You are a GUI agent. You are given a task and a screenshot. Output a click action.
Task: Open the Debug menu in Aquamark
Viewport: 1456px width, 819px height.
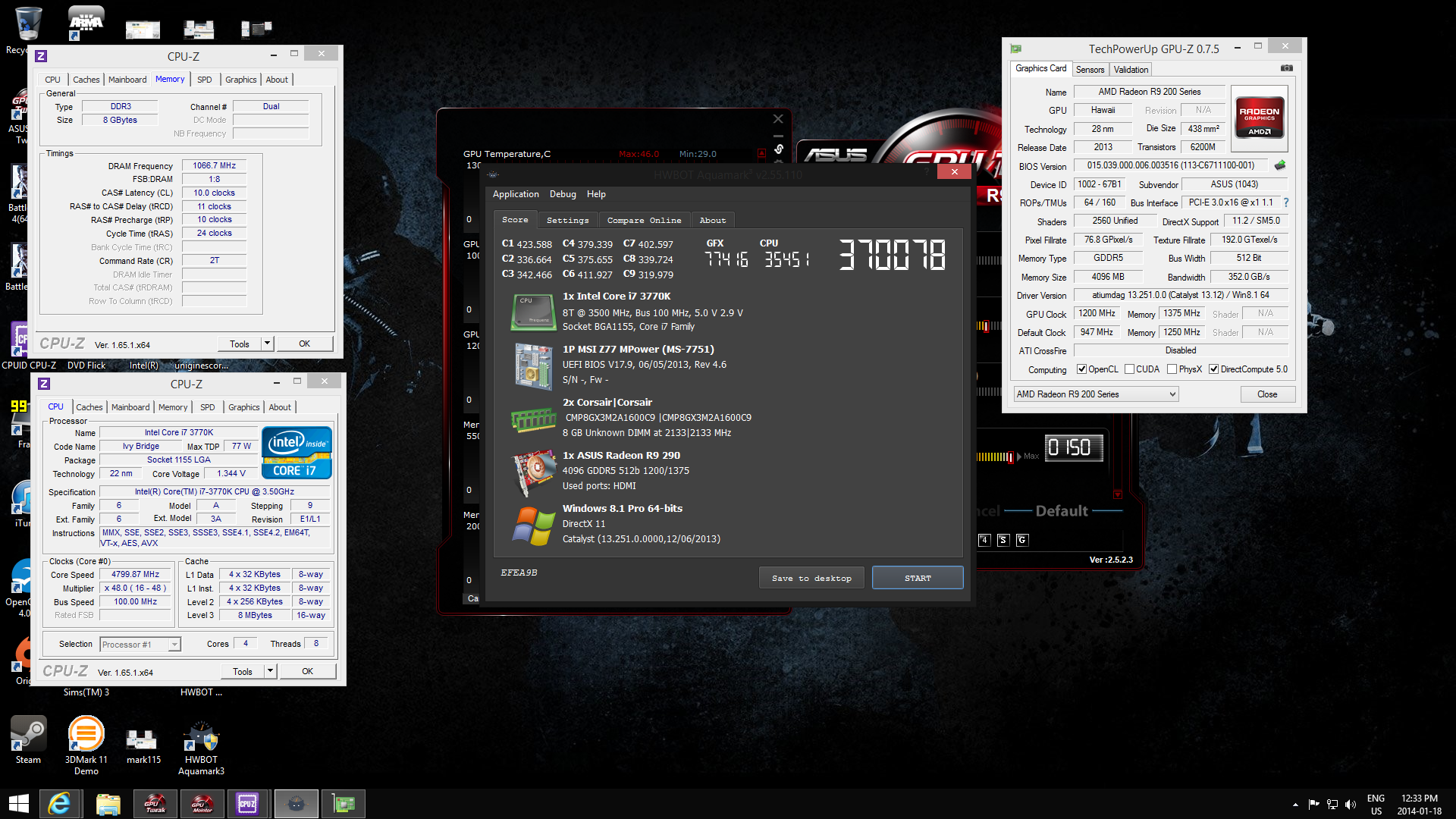tap(563, 194)
